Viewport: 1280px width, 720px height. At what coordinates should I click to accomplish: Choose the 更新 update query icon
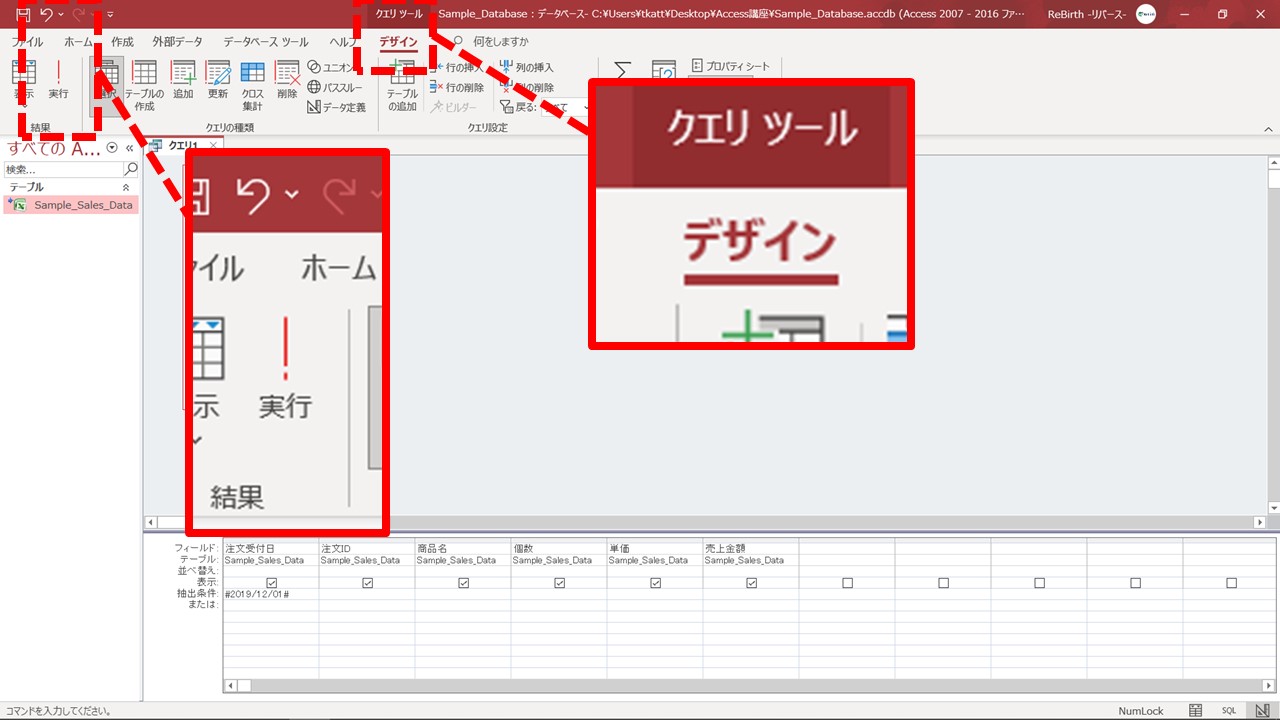coord(218,79)
